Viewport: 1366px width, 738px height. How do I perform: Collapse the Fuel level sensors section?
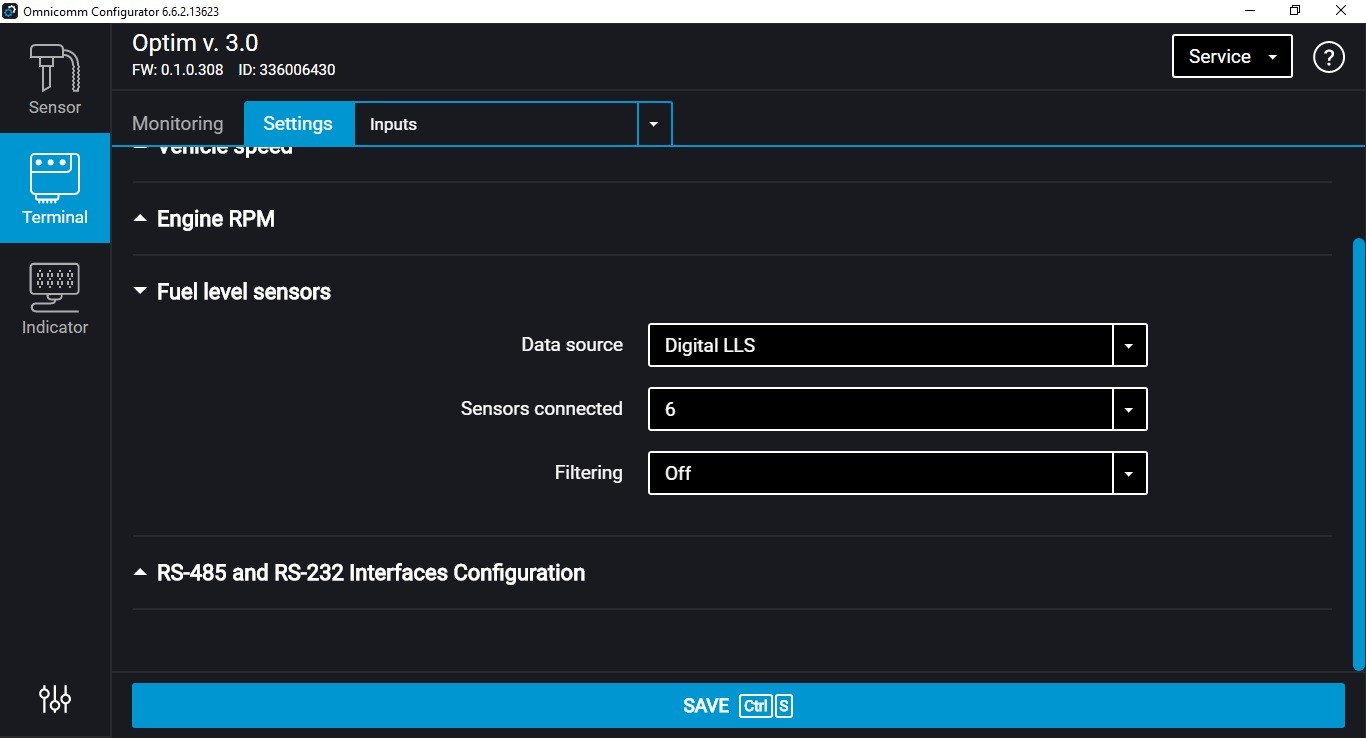139,291
